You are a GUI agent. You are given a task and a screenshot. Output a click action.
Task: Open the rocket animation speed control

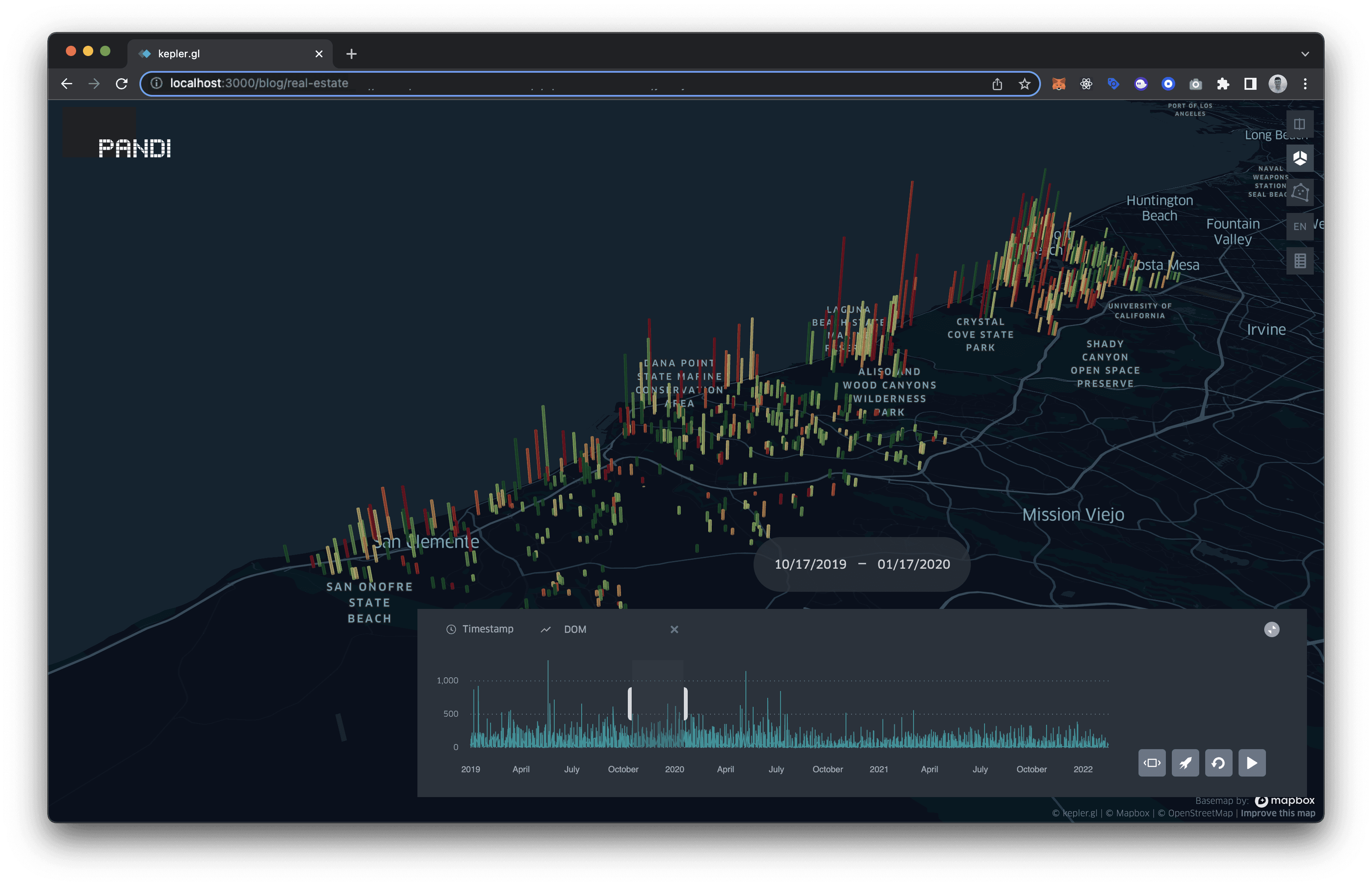[1185, 763]
